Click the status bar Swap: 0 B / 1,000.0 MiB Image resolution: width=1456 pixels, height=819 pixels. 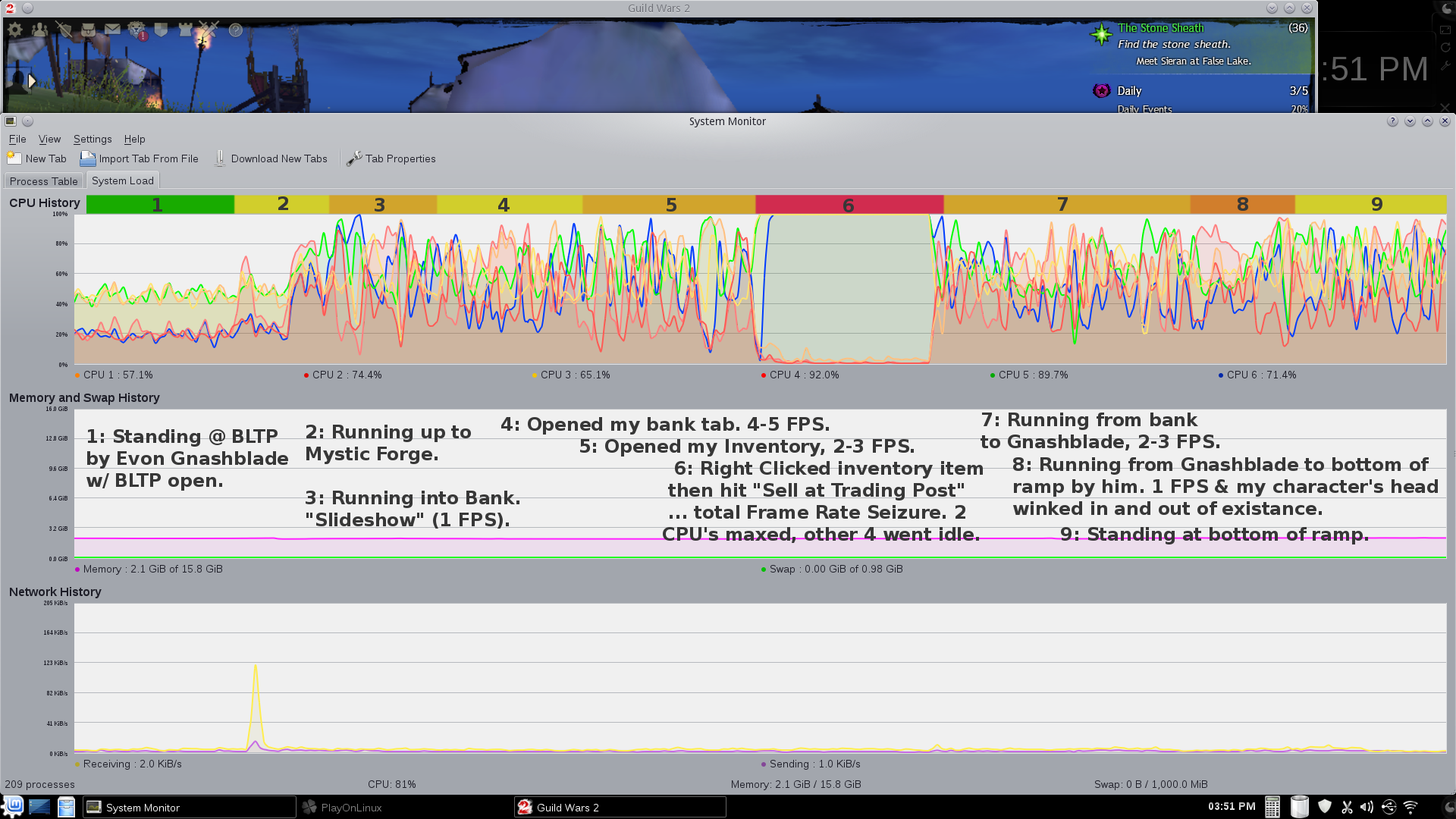point(1150,785)
